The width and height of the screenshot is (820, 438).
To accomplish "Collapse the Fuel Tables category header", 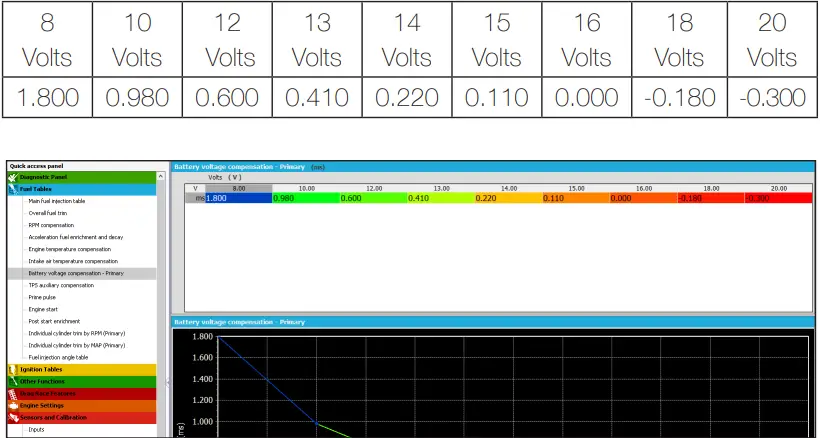I will [x=82, y=189].
